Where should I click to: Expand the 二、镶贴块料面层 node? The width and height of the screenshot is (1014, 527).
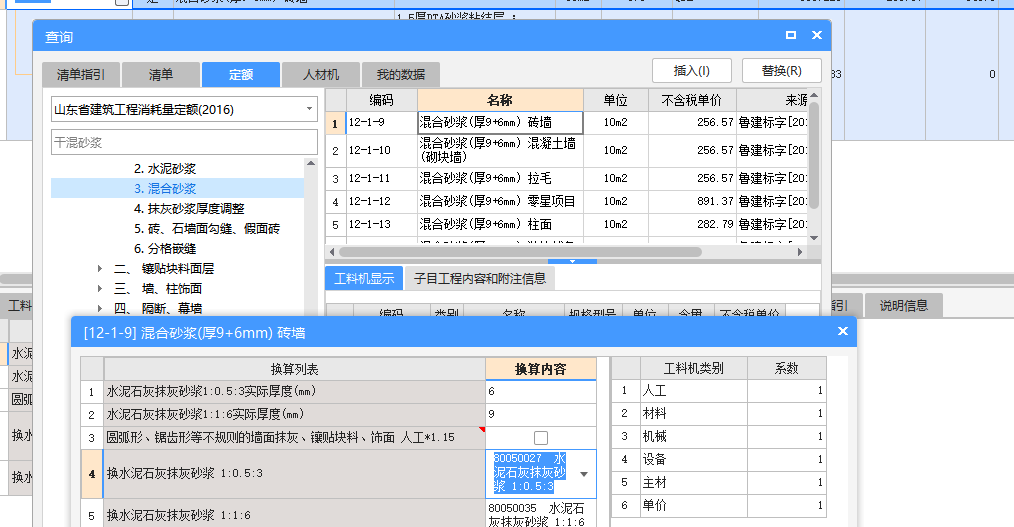100,268
